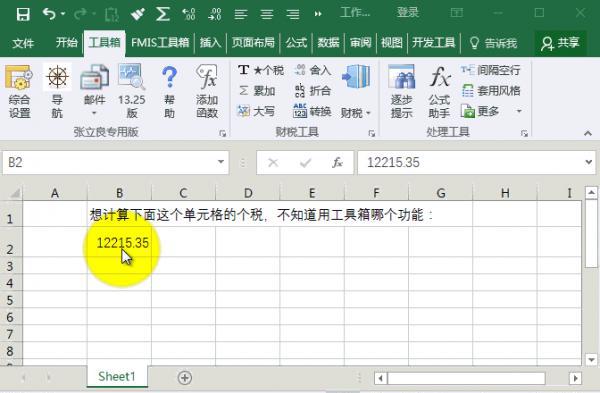The height and width of the screenshot is (393, 600).
Task: Click the AutoSum sigma icon in title bar
Action: tap(163, 14)
